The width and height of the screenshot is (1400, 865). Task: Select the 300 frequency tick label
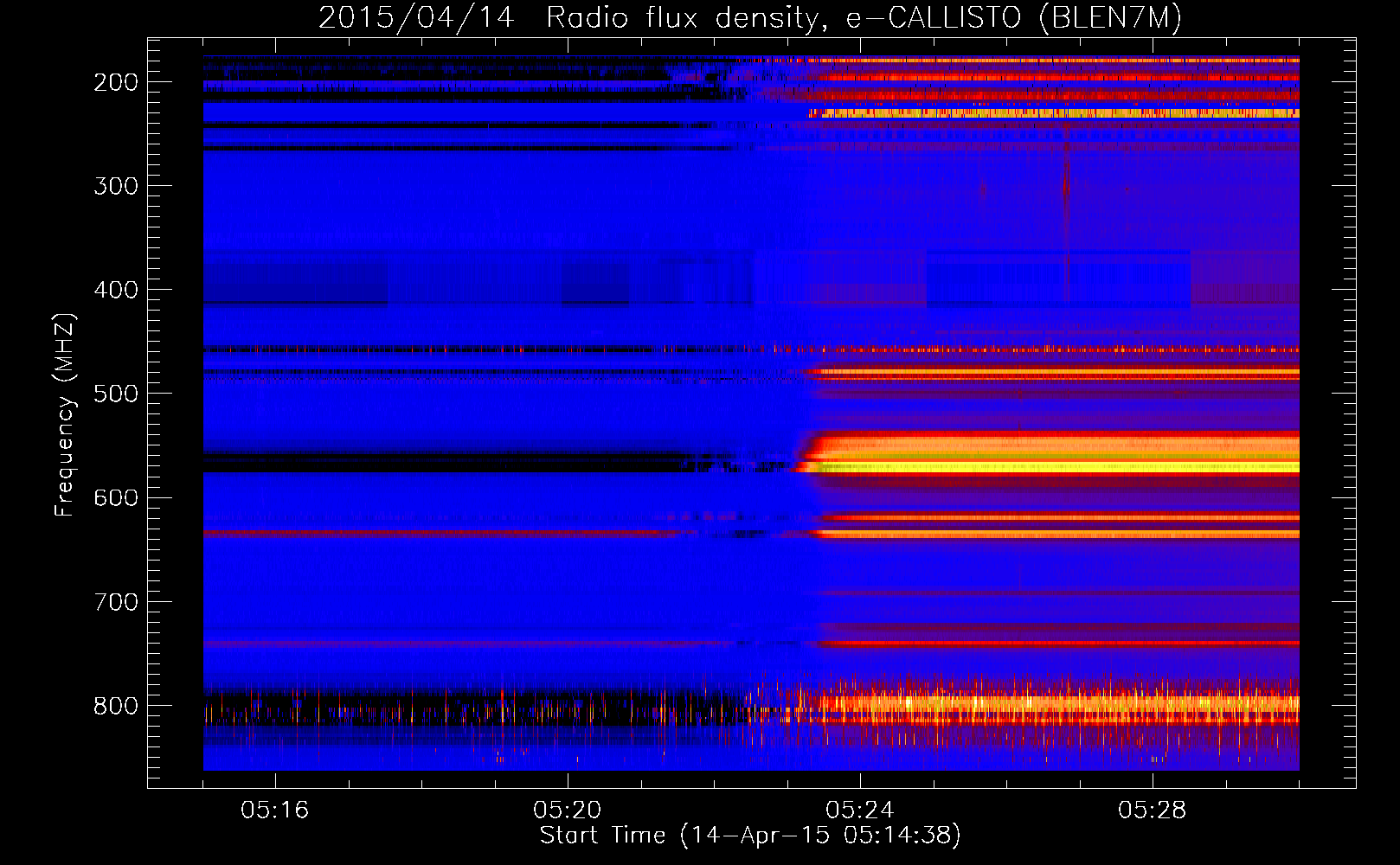pyautogui.click(x=116, y=186)
